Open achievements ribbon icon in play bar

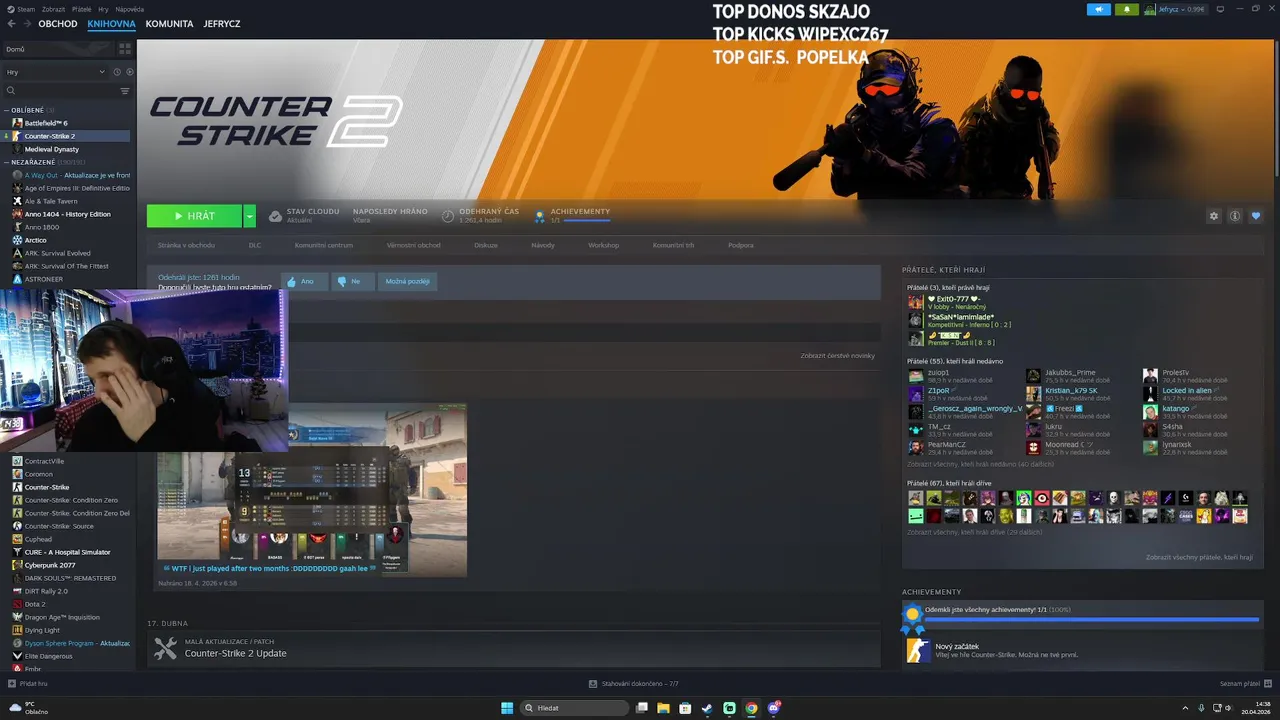540,215
